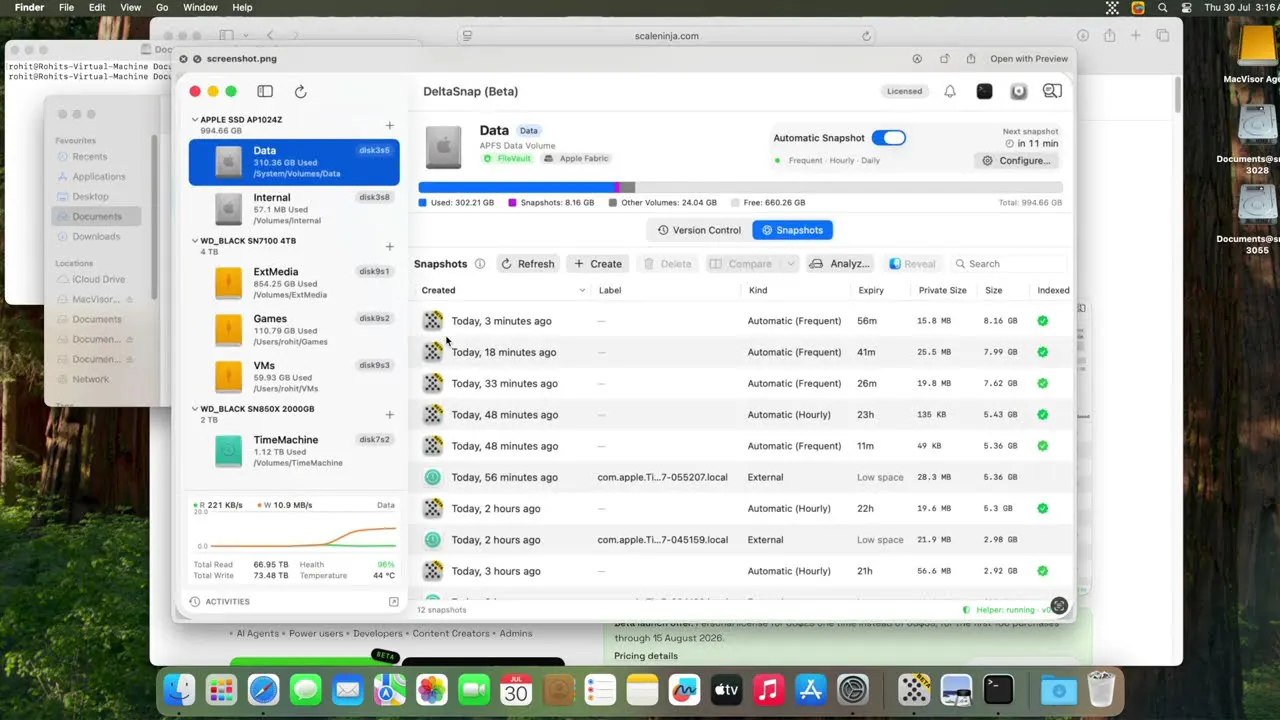Image resolution: width=1280 pixels, height=720 pixels.
Task: Open Documents in the Finder window sidebar
Action: 97,217
